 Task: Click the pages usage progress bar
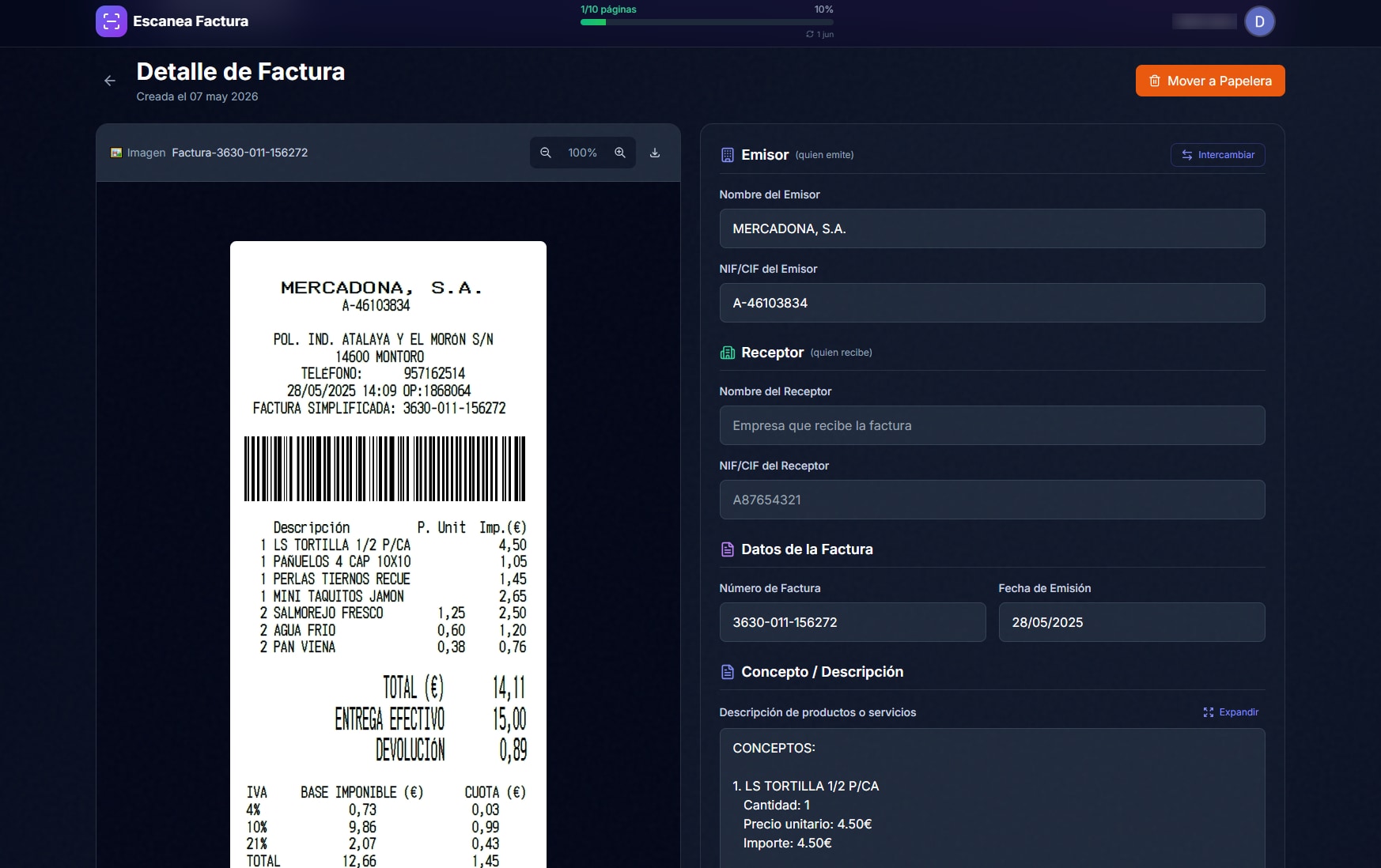tap(706, 22)
